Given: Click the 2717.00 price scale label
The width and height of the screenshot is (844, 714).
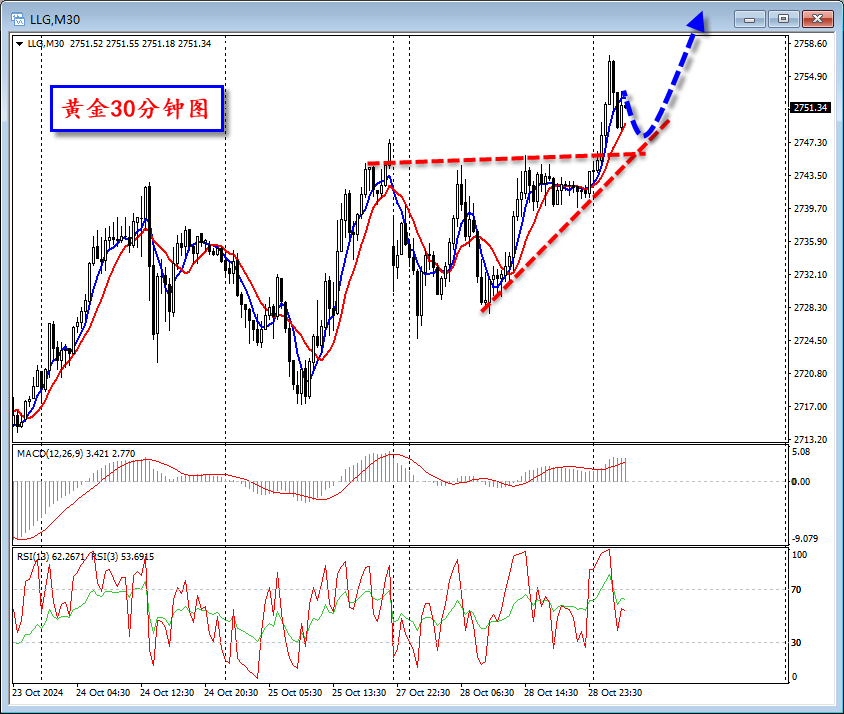Looking at the screenshot, I should pyautogui.click(x=810, y=407).
